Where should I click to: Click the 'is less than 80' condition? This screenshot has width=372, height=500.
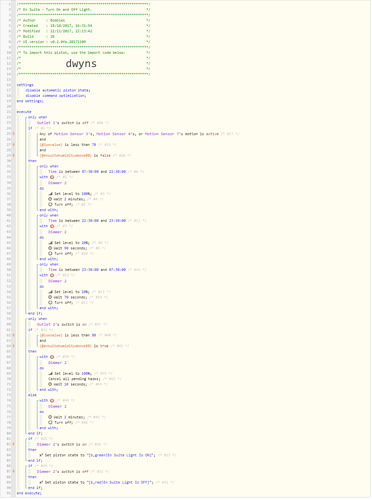coord(68,335)
